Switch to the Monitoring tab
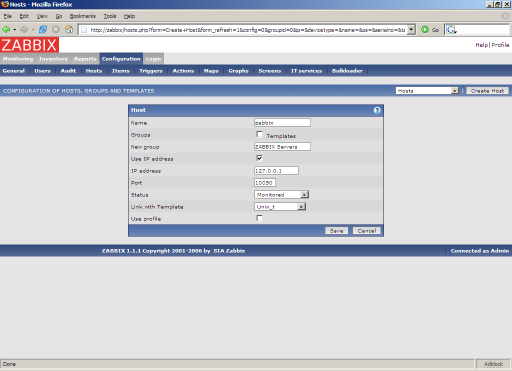The width and height of the screenshot is (512, 371). coord(18,59)
